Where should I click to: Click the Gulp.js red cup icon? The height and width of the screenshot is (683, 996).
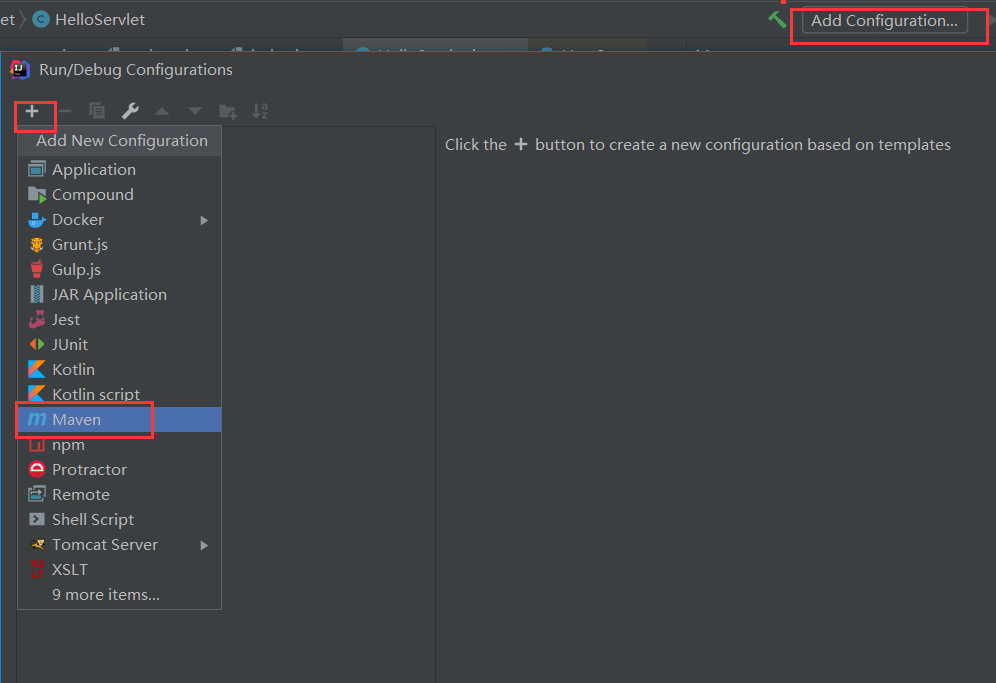[37, 269]
